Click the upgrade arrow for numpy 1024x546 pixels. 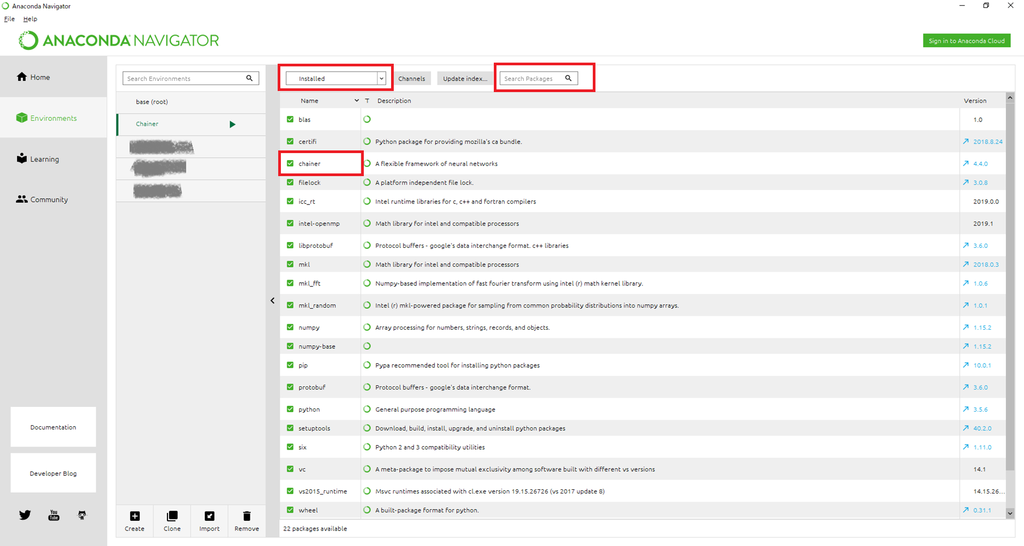965,327
